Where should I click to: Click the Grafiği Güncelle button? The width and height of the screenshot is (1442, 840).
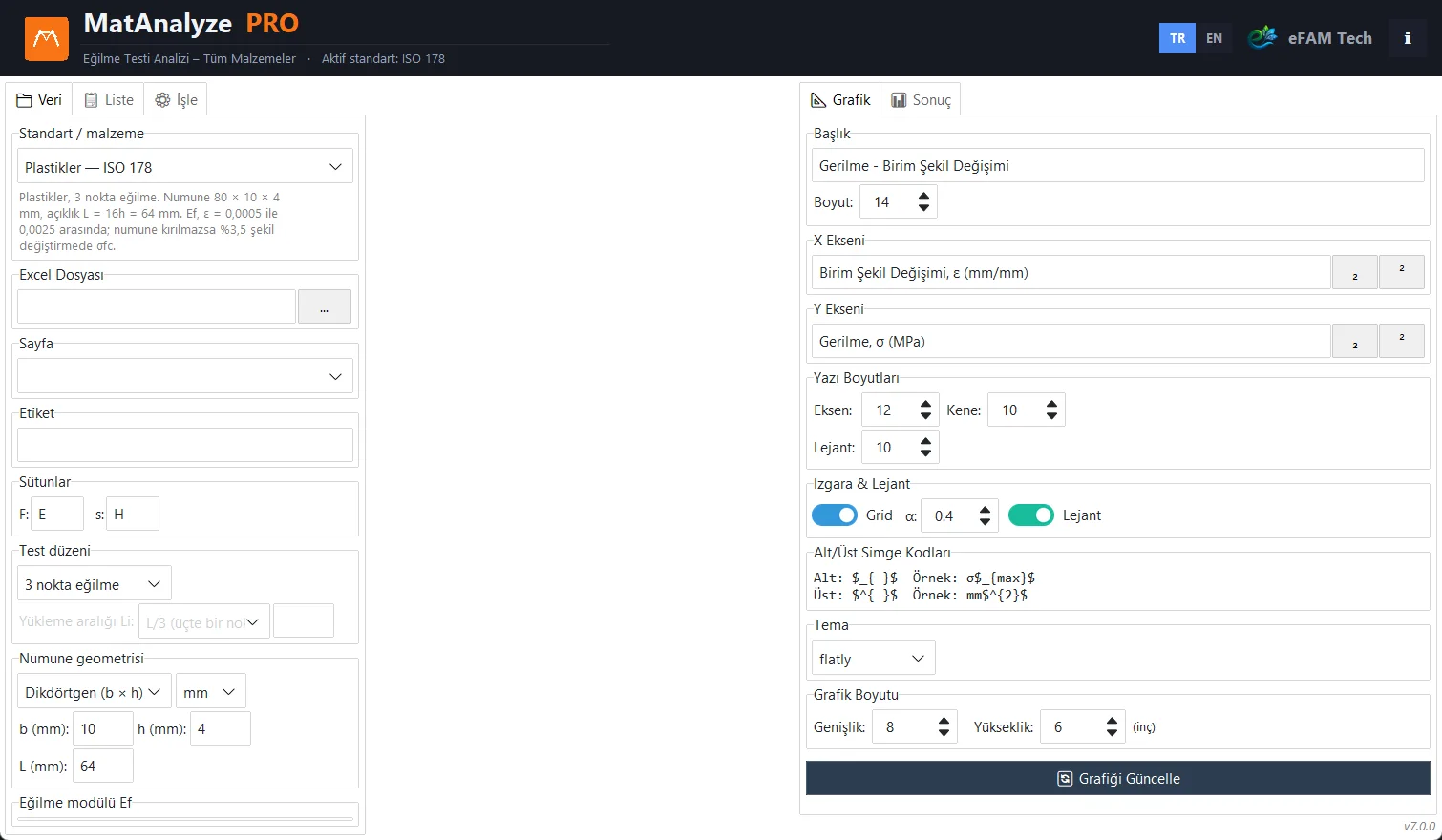tap(1118, 779)
